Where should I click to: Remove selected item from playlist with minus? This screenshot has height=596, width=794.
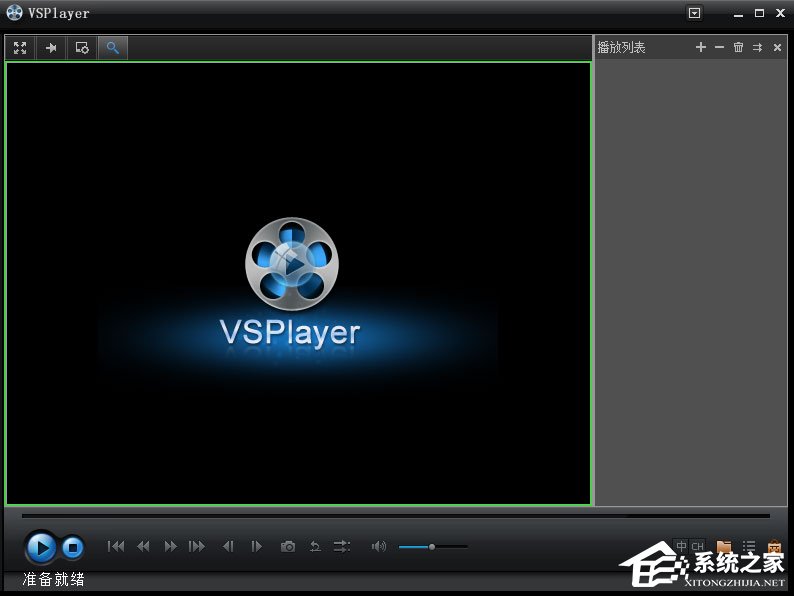point(720,47)
